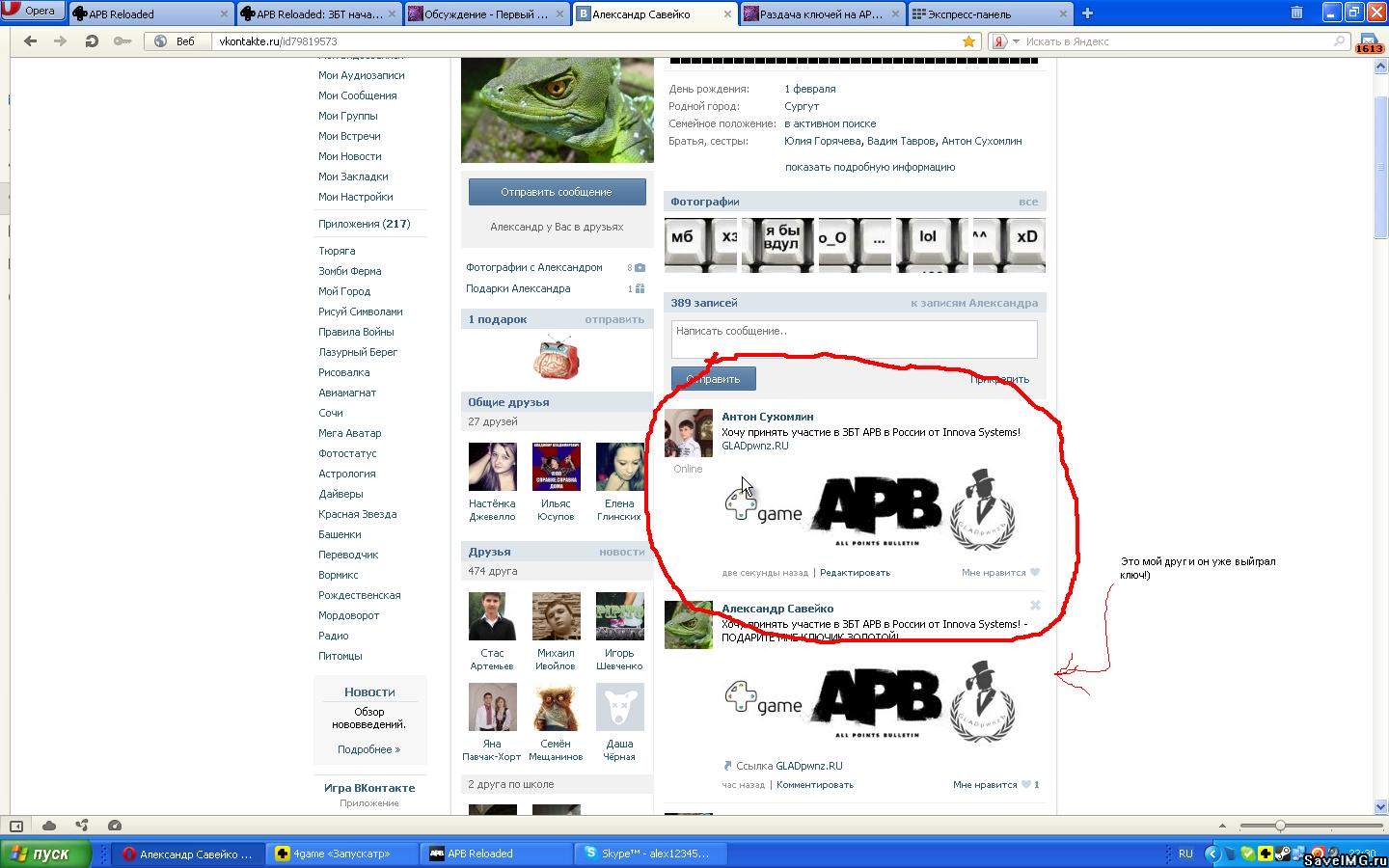Open the Opera Link cloud icon

point(49,826)
